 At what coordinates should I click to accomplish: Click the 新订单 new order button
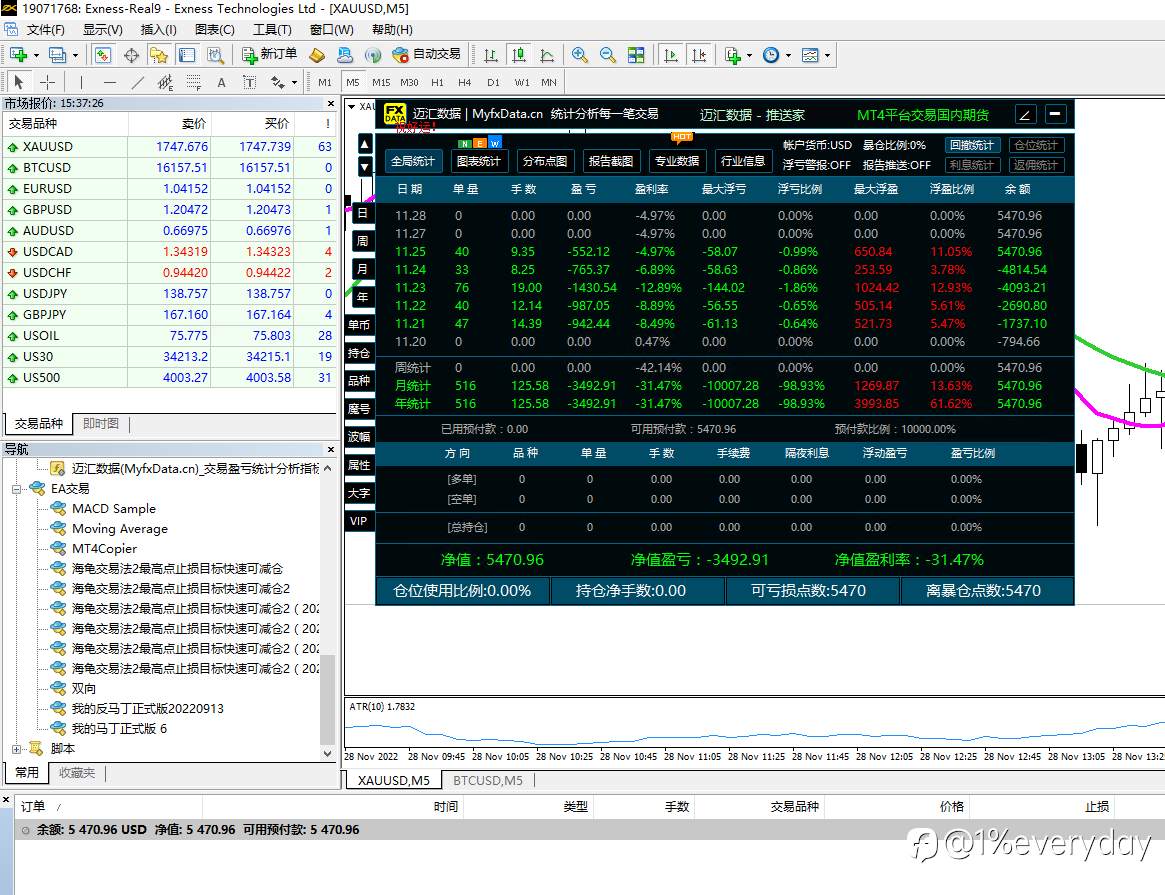coord(269,54)
